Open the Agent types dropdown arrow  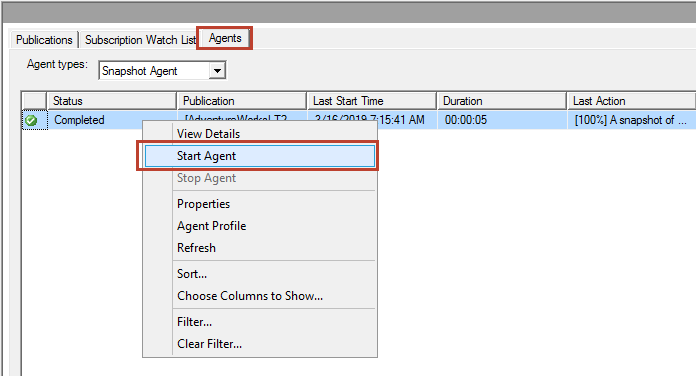click(x=217, y=71)
